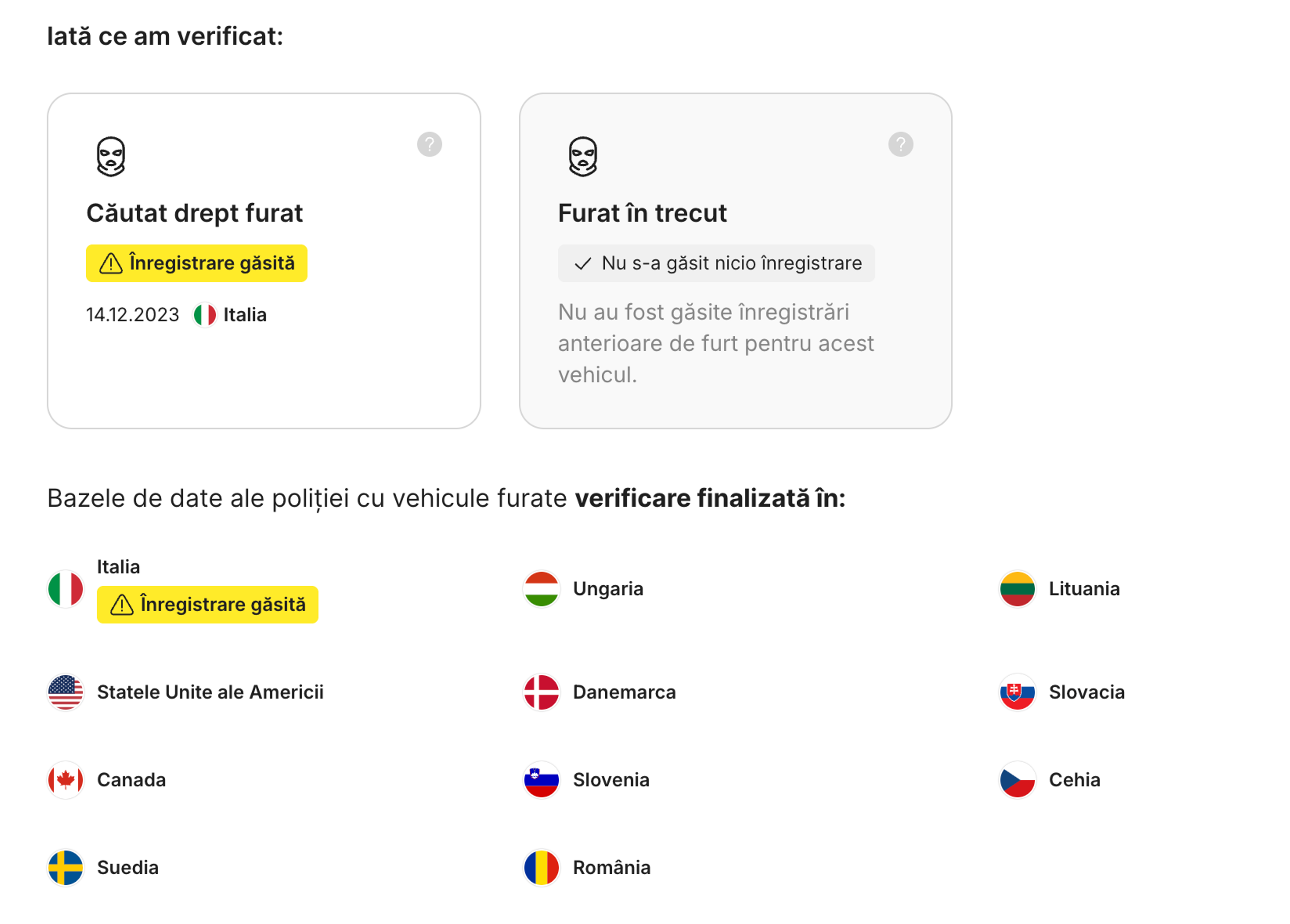Select the Ungaria database entry
This screenshot has height=924, width=1290.
click(x=608, y=589)
